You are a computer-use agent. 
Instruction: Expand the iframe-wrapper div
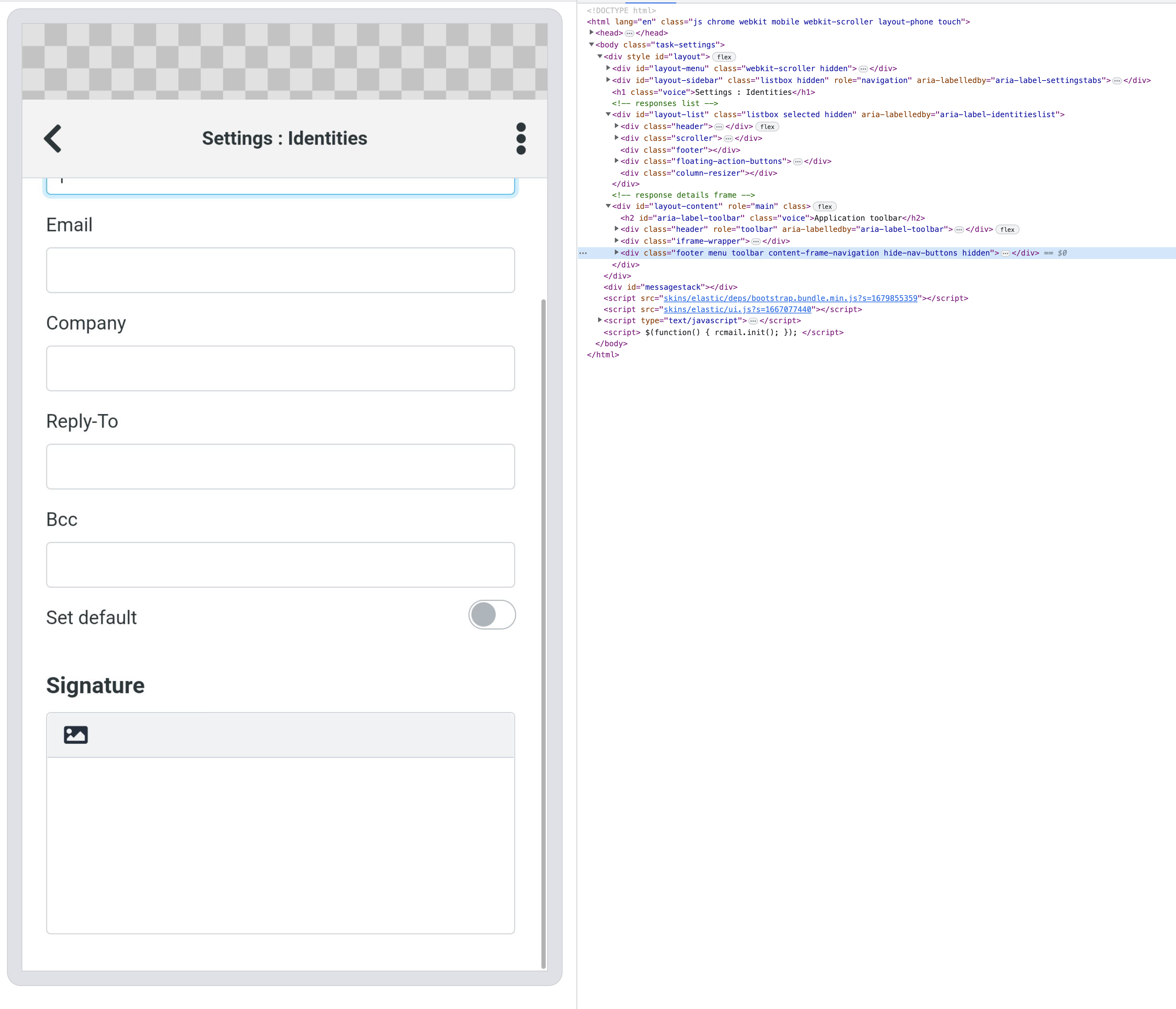pos(616,241)
